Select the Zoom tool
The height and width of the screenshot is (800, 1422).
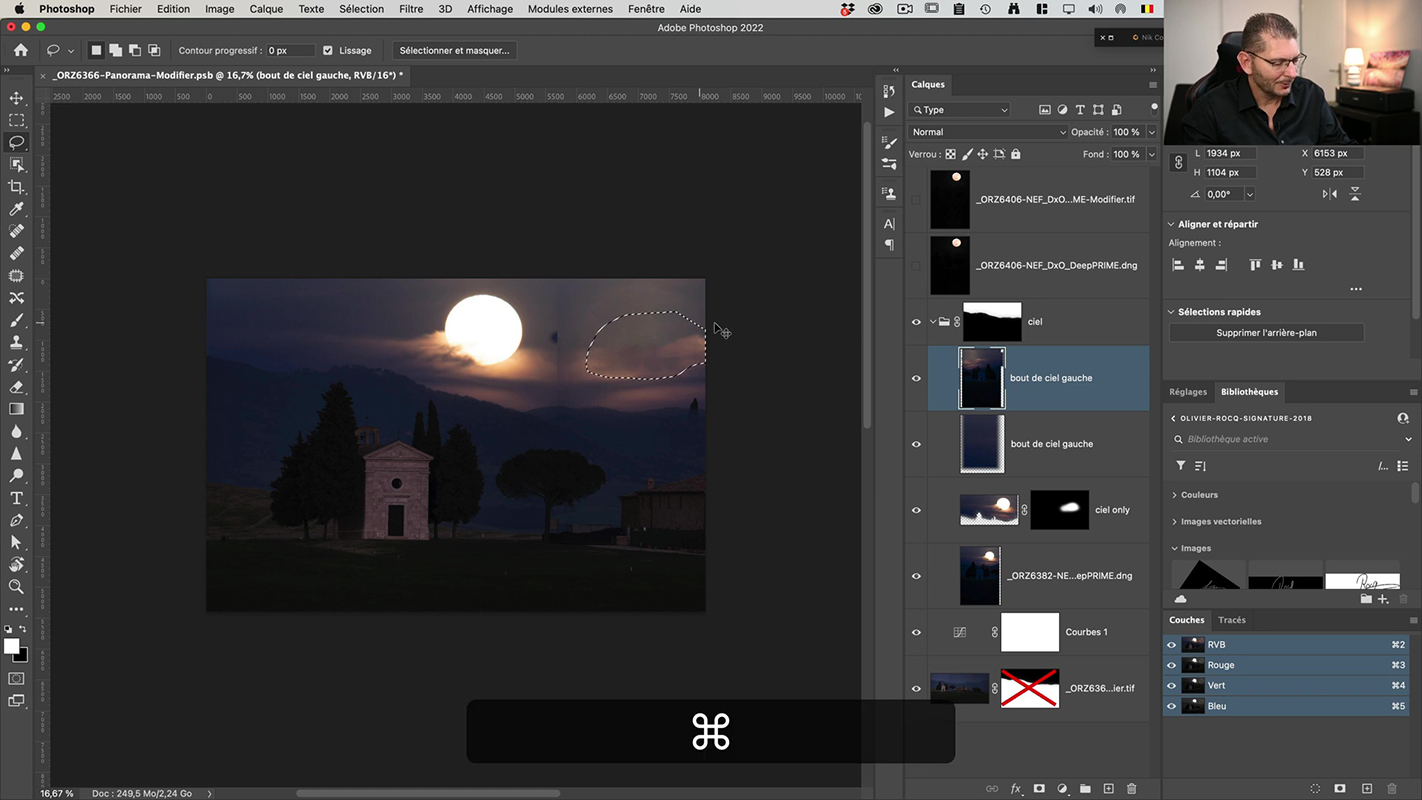click(16, 587)
